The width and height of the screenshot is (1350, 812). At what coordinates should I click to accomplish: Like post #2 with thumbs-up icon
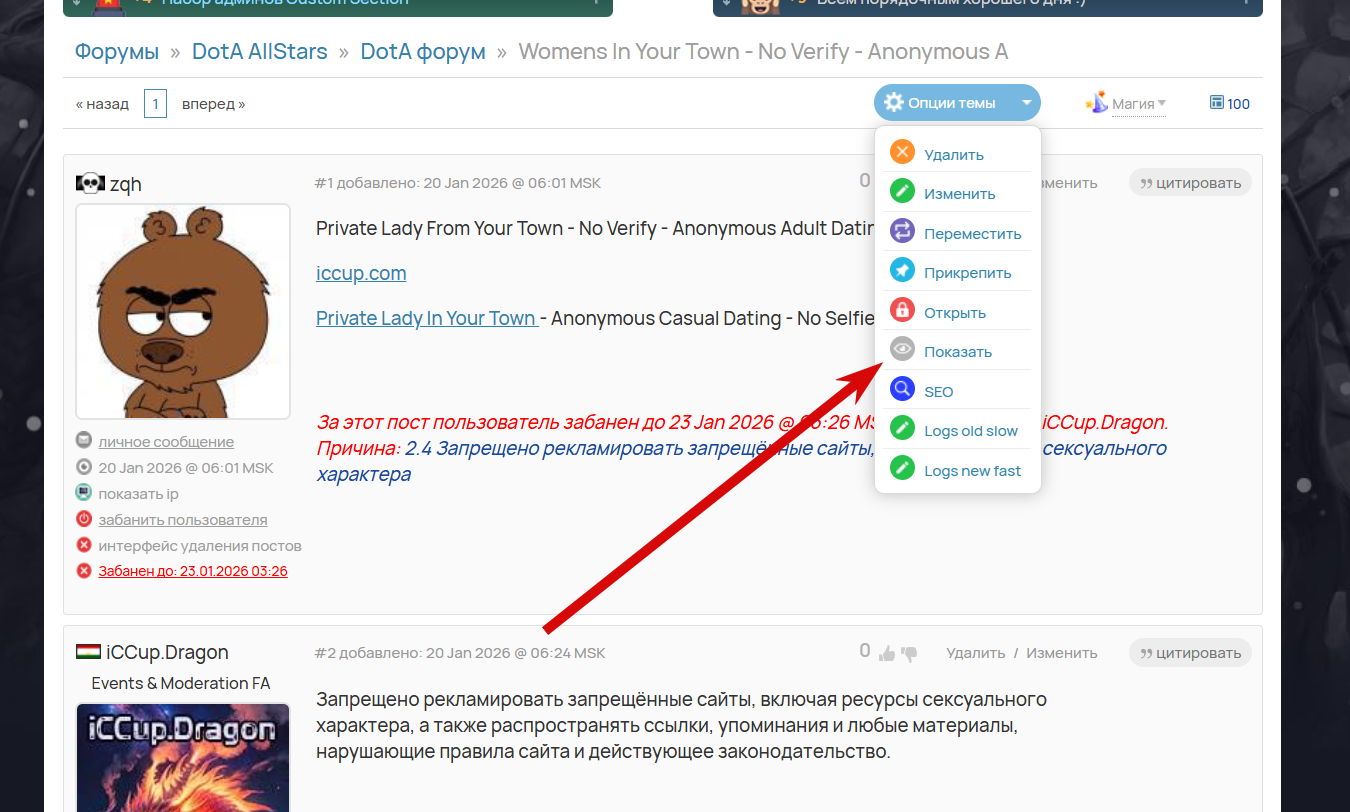[x=887, y=654]
